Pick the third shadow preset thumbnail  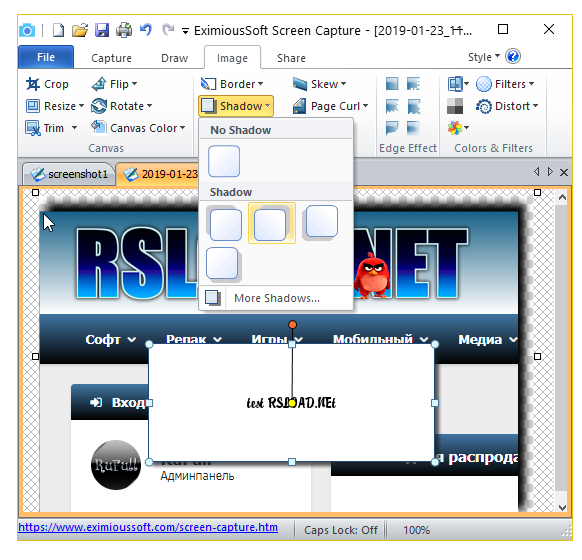point(321,222)
